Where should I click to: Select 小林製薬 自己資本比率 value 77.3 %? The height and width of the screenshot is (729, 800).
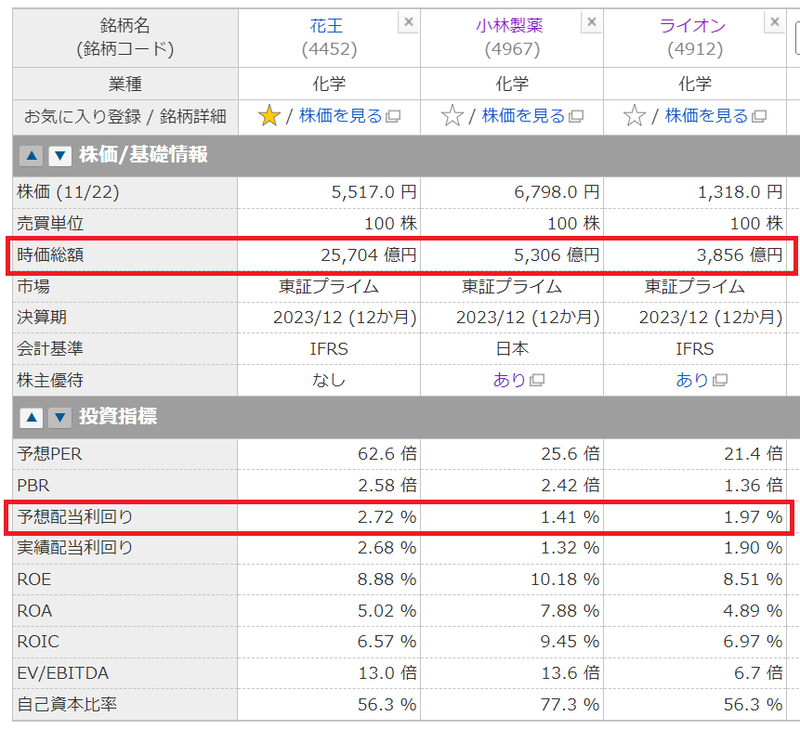point(570,705)
